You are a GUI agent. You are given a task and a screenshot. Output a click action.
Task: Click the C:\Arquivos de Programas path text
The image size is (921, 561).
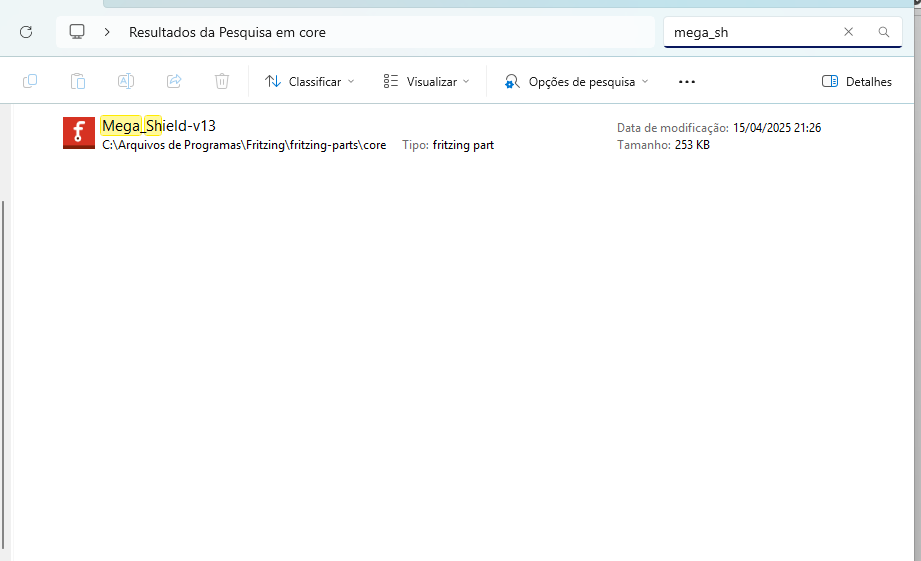click(x=244, y=145)
